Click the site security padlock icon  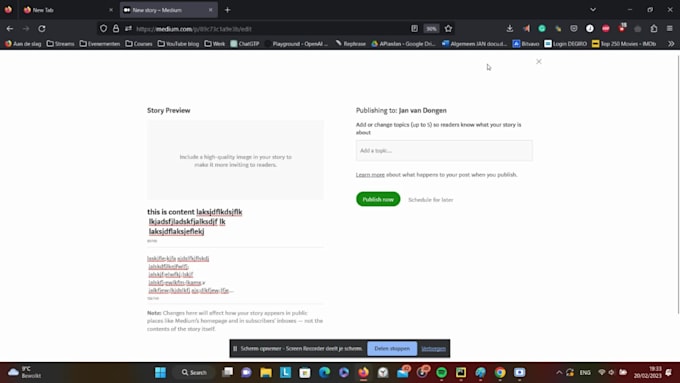point(116,29)
